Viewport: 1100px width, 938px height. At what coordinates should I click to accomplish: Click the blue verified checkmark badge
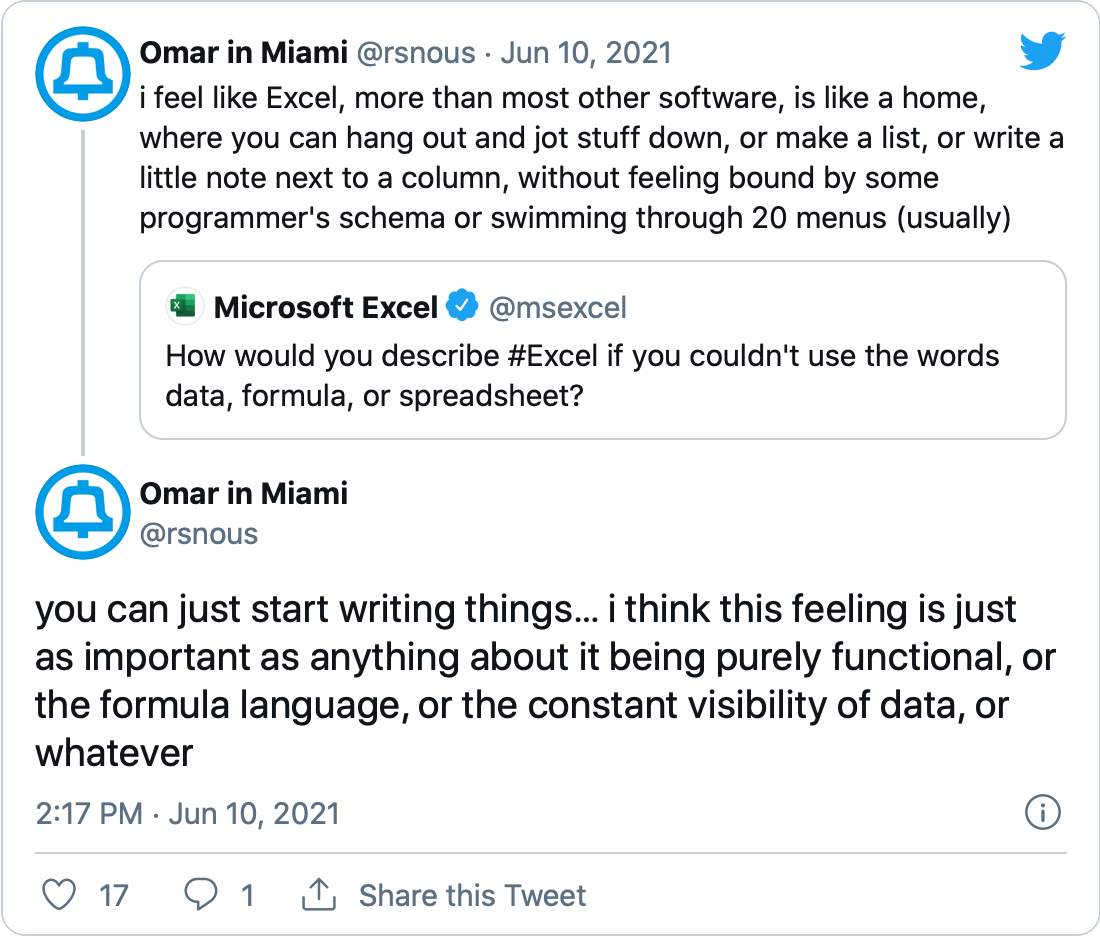click(462, 306)
